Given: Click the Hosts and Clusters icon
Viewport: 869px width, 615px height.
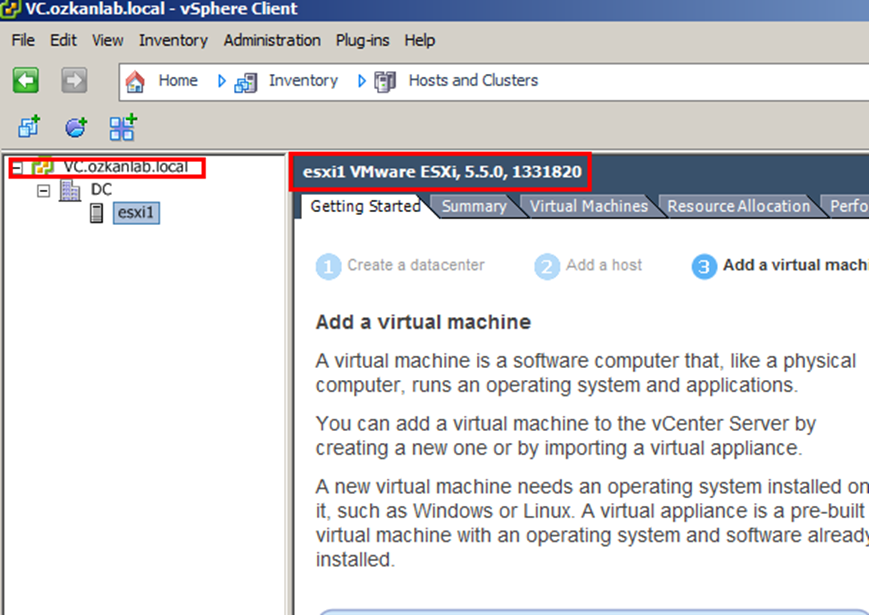Looking at the screenshot, I should pyautogui.click(x=385, y=82).
